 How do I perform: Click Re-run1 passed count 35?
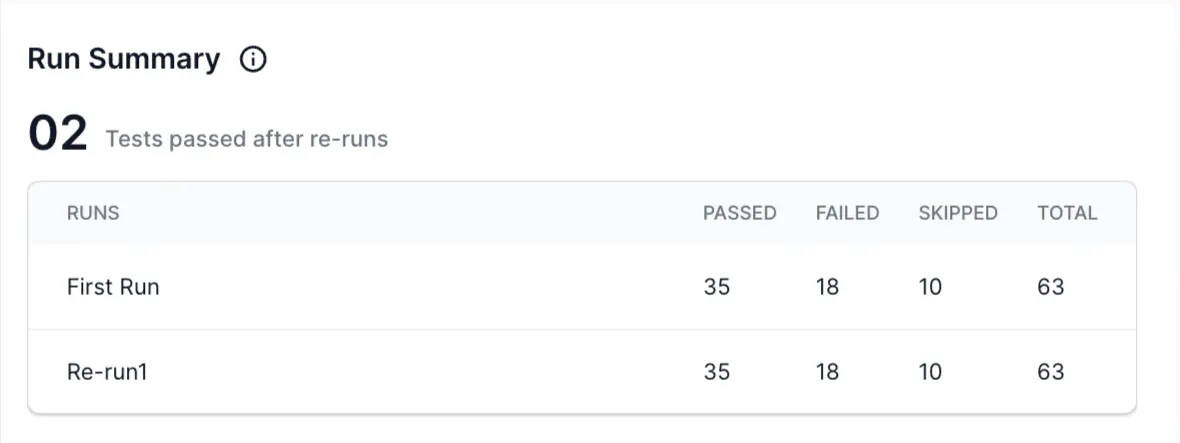[716, 372]
